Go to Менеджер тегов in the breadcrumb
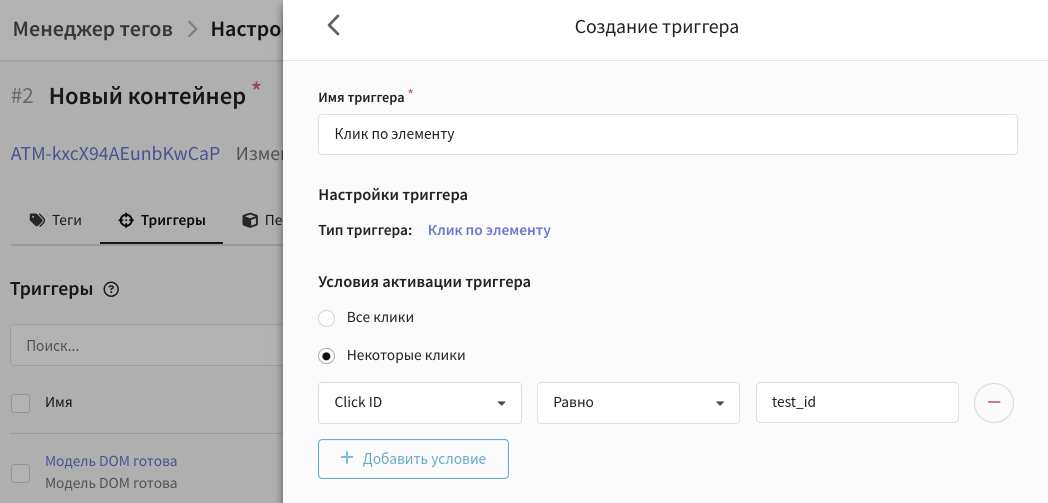 tap(92, 28)
